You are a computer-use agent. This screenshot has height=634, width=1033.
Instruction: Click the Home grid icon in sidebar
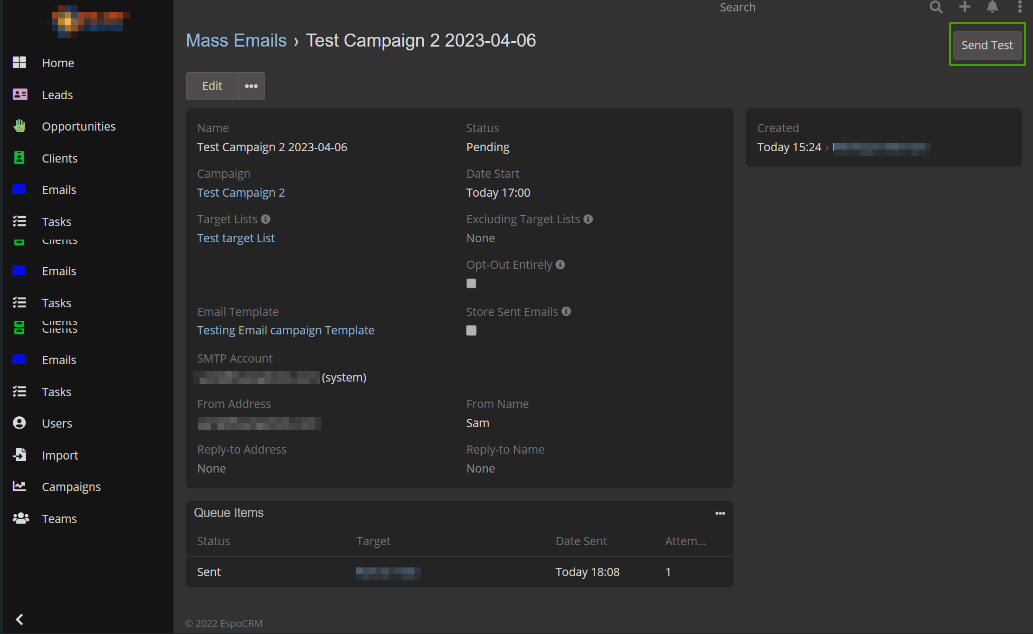(19, 63)
